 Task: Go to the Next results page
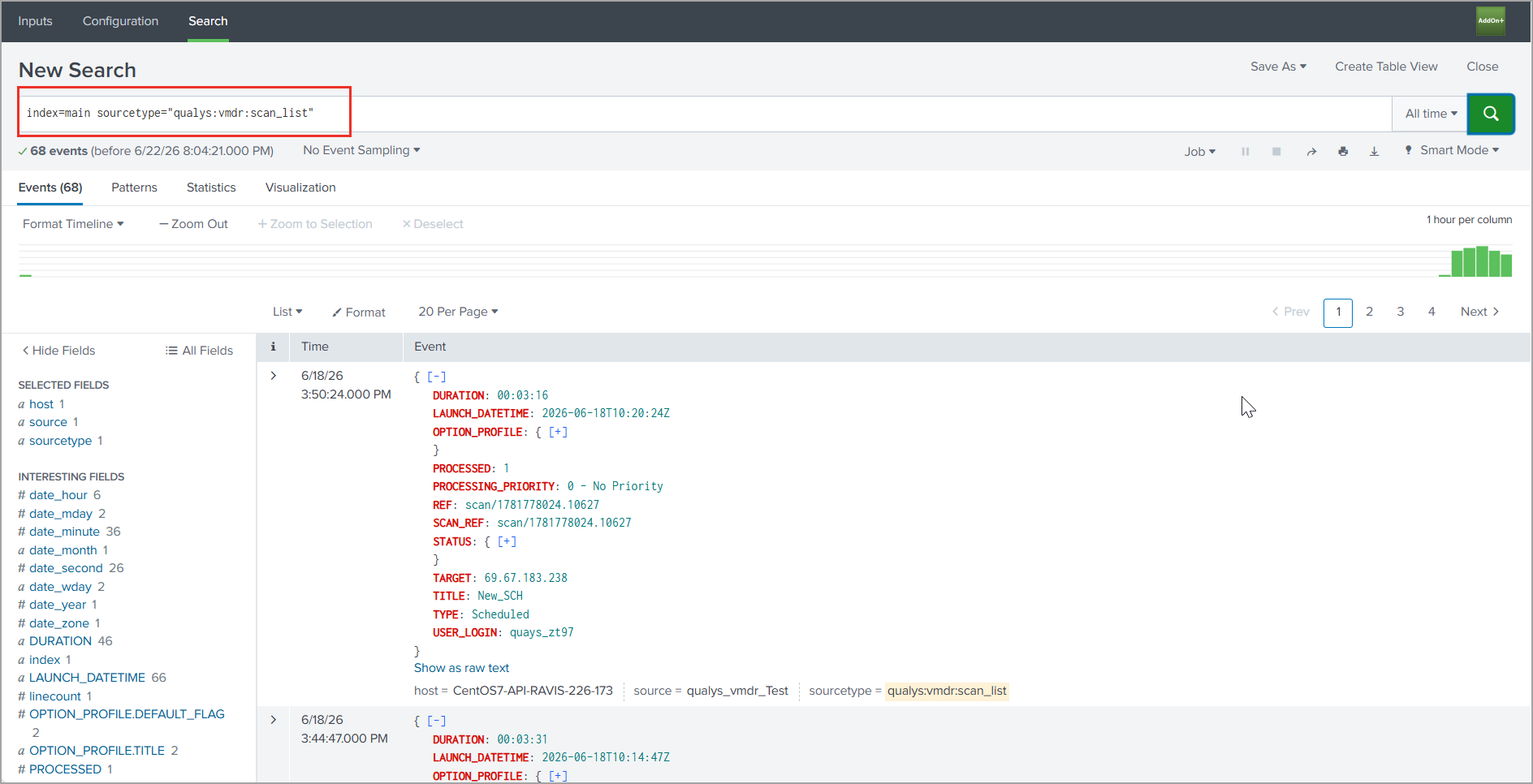pyautogui.click(x=1479, y=312)
